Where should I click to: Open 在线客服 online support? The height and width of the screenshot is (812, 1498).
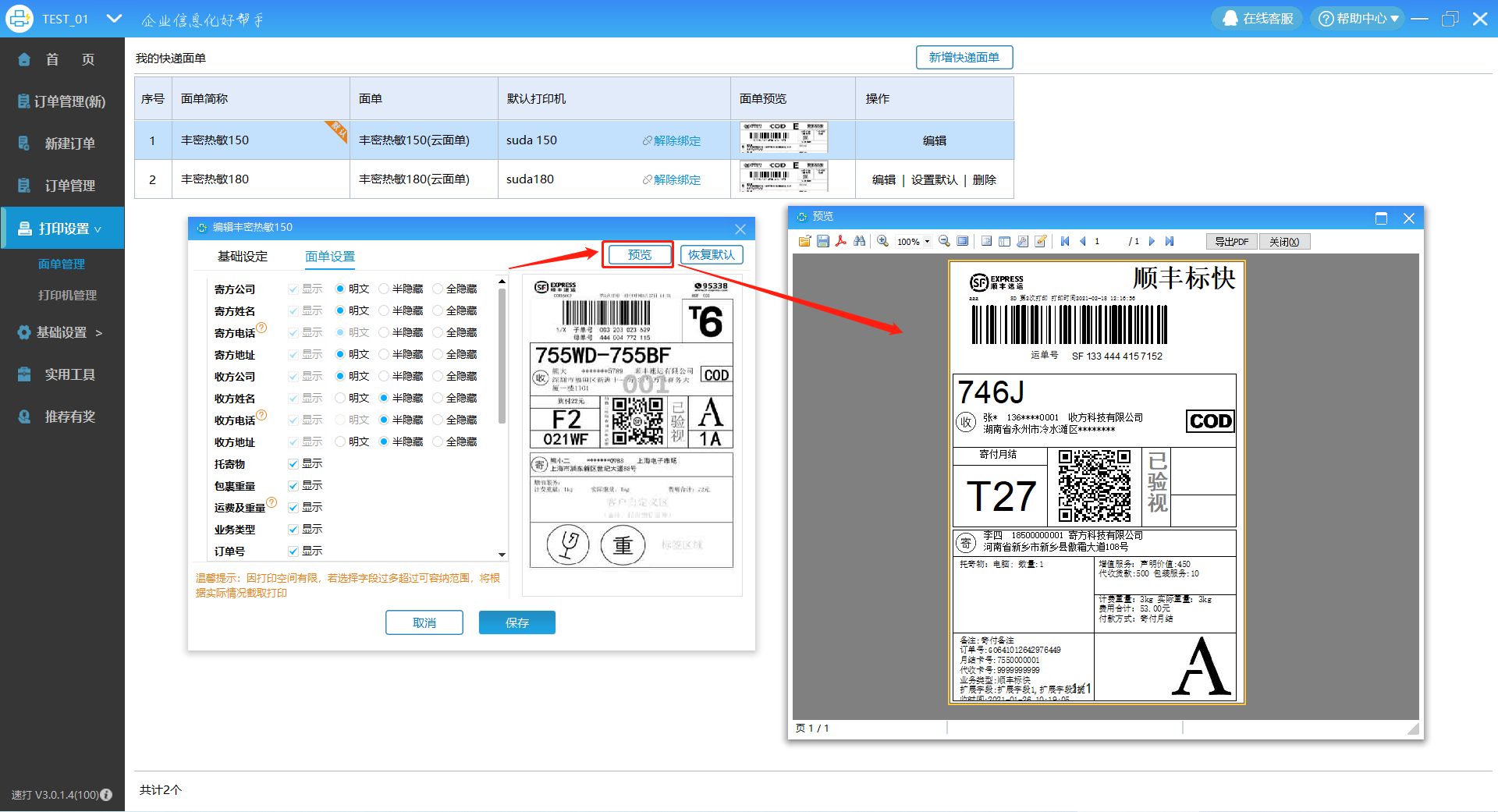click(1257, 18)
